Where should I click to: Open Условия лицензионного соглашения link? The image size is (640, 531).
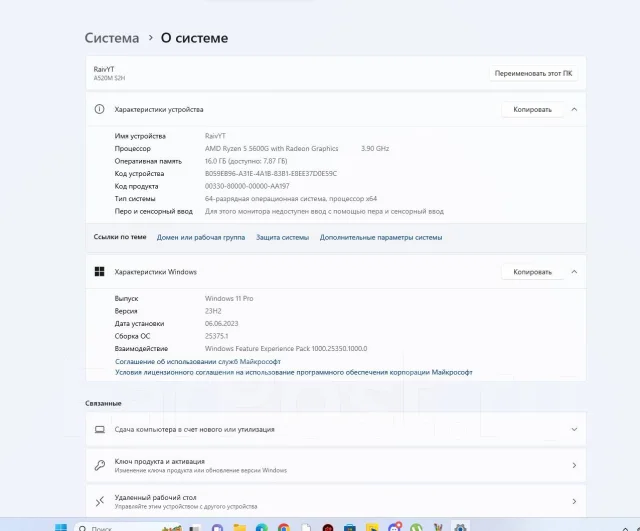click(294, 372)
